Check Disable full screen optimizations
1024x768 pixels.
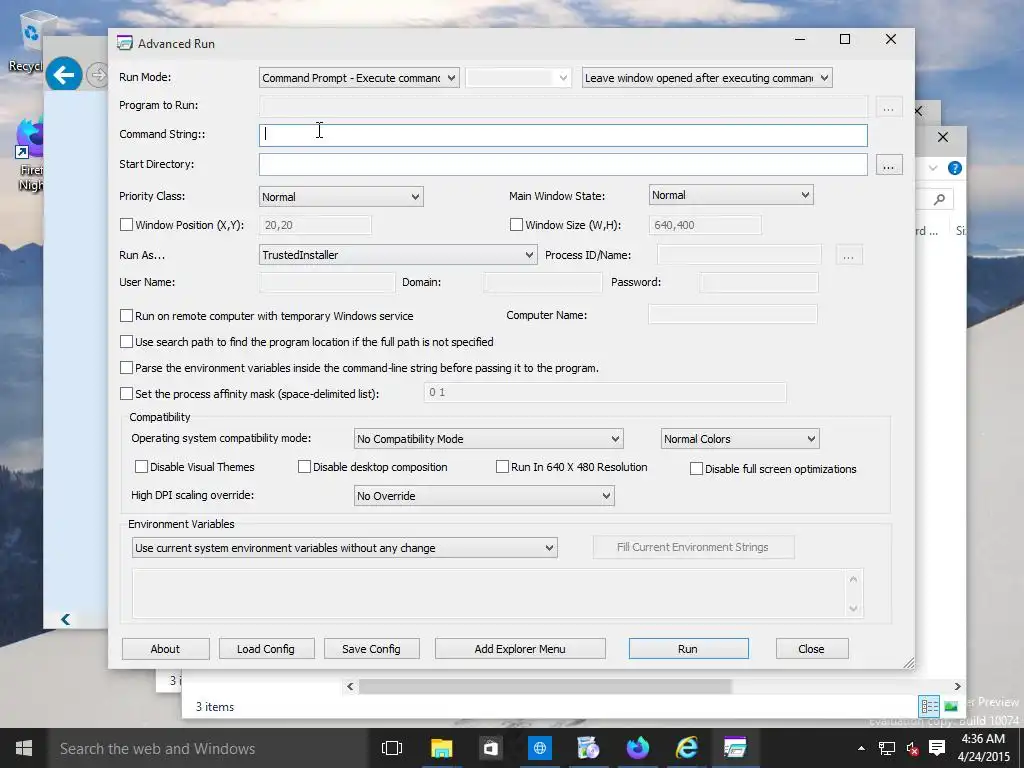click(696, 469)
